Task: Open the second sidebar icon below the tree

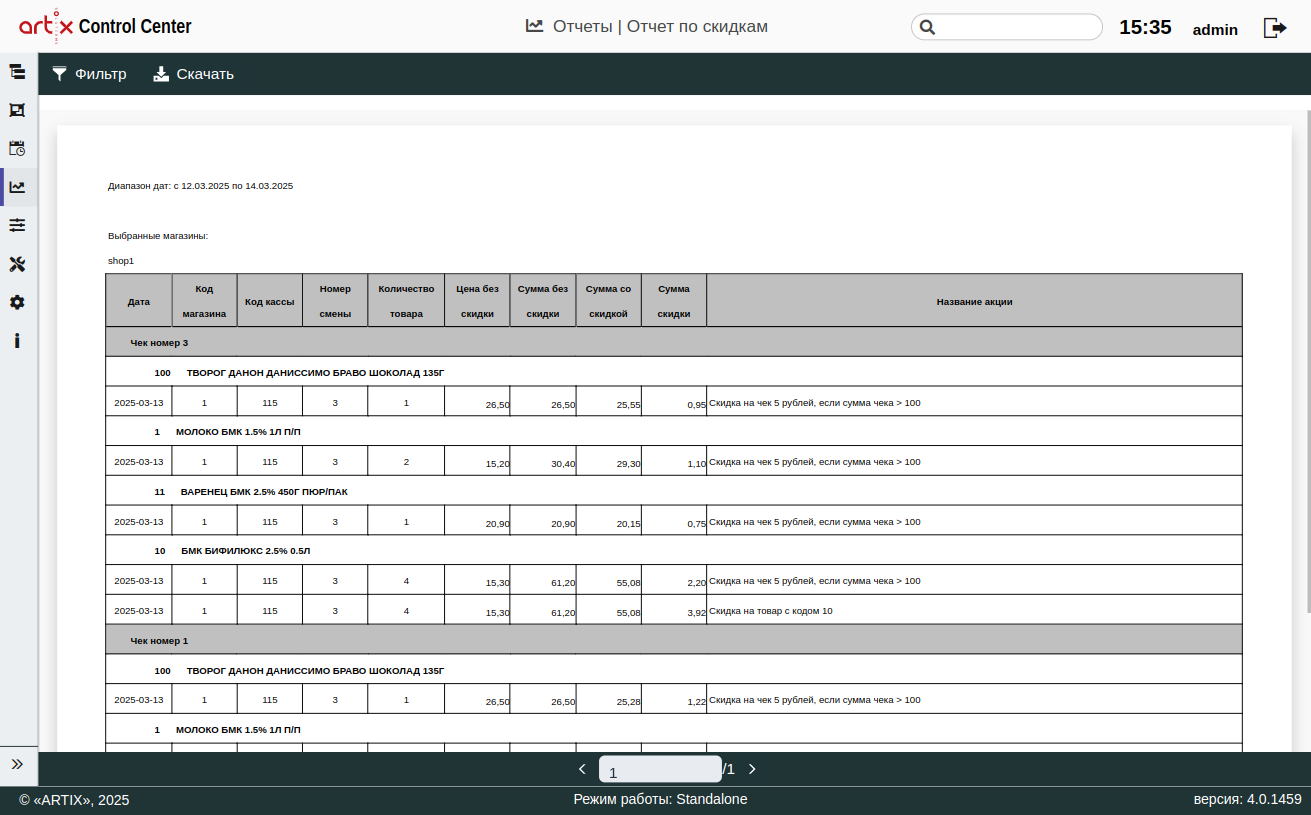Action: [x=17, y=110]
